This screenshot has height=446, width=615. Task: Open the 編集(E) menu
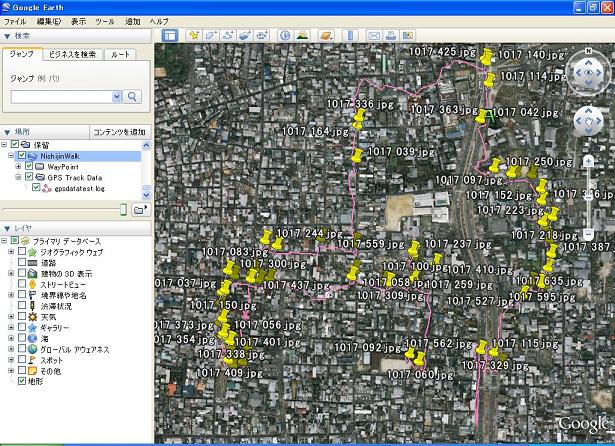[x=49, y=22]
